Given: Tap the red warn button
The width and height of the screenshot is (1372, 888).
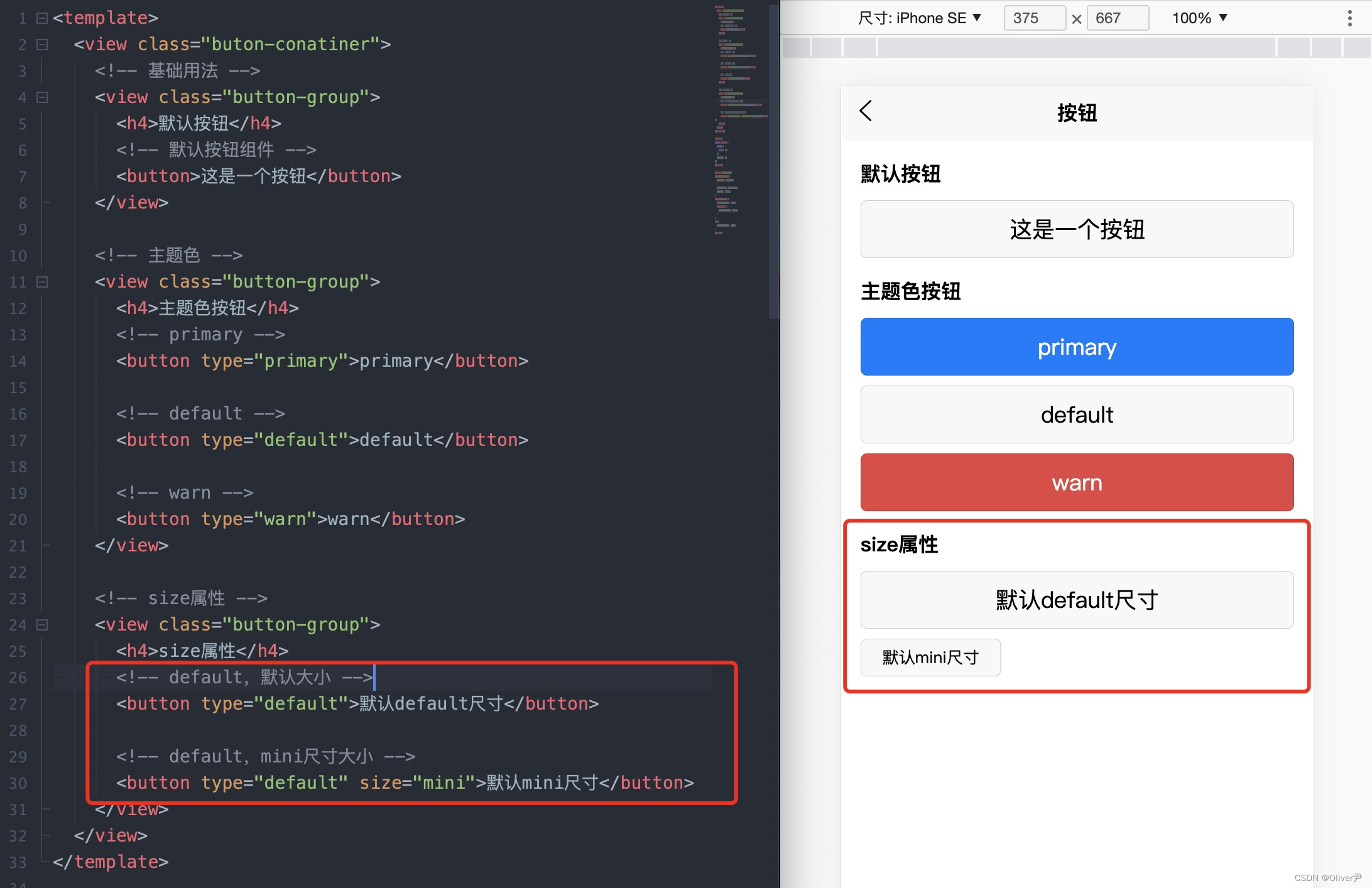Looking at the screenshot, I should 1077,482.
